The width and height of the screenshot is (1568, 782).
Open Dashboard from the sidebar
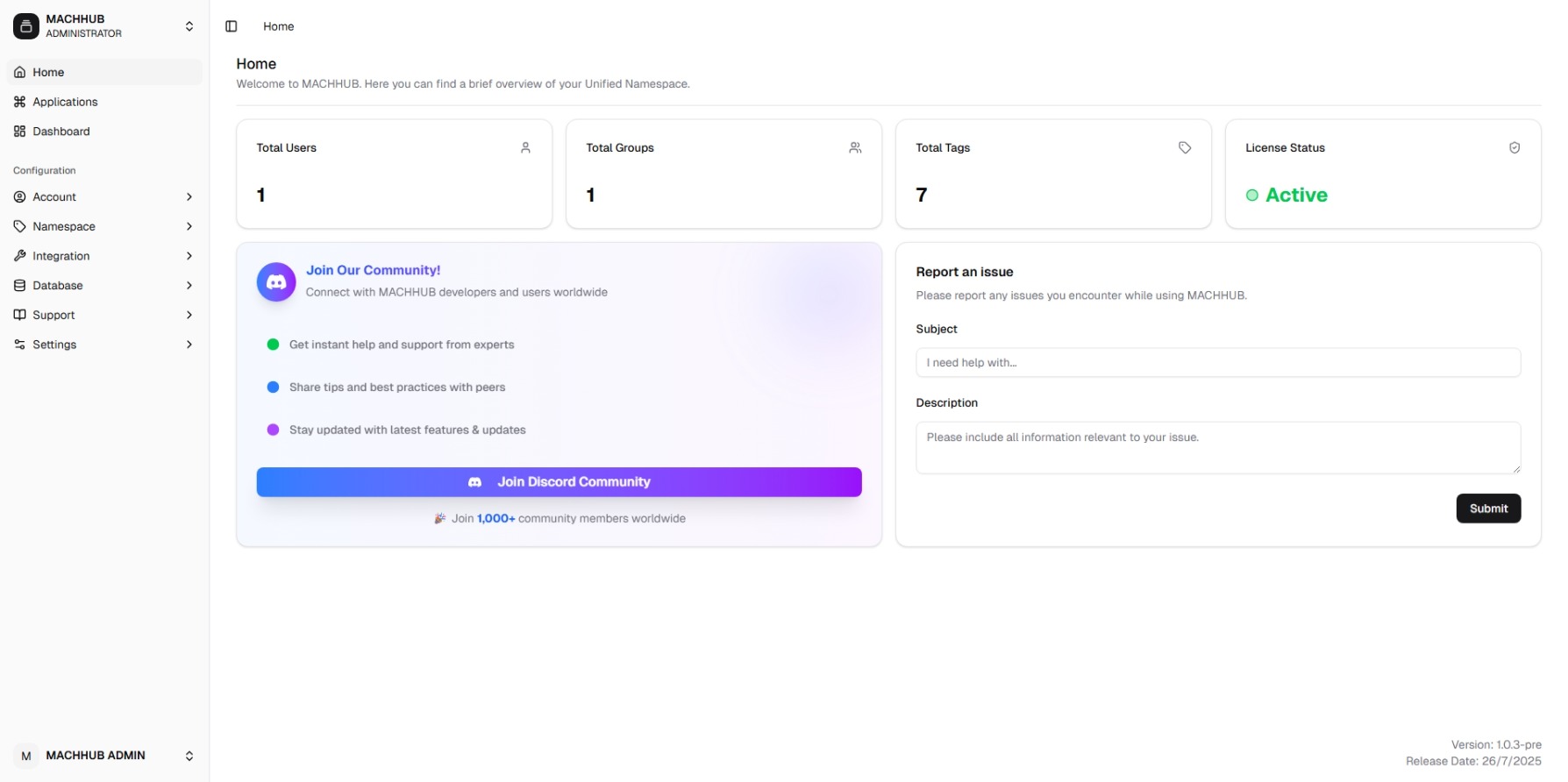click(x=104, y=132)
